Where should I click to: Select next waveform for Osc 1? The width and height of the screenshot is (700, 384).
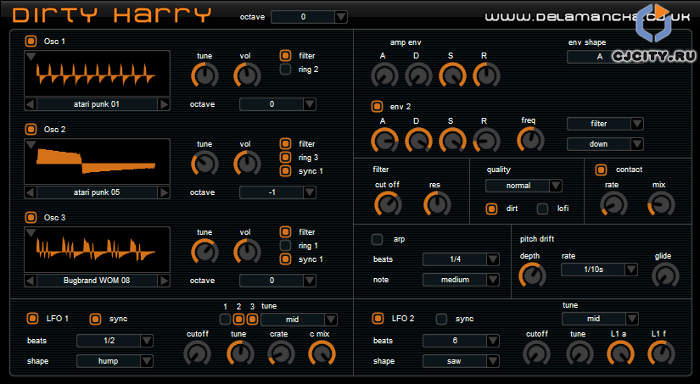pos(164,104)
